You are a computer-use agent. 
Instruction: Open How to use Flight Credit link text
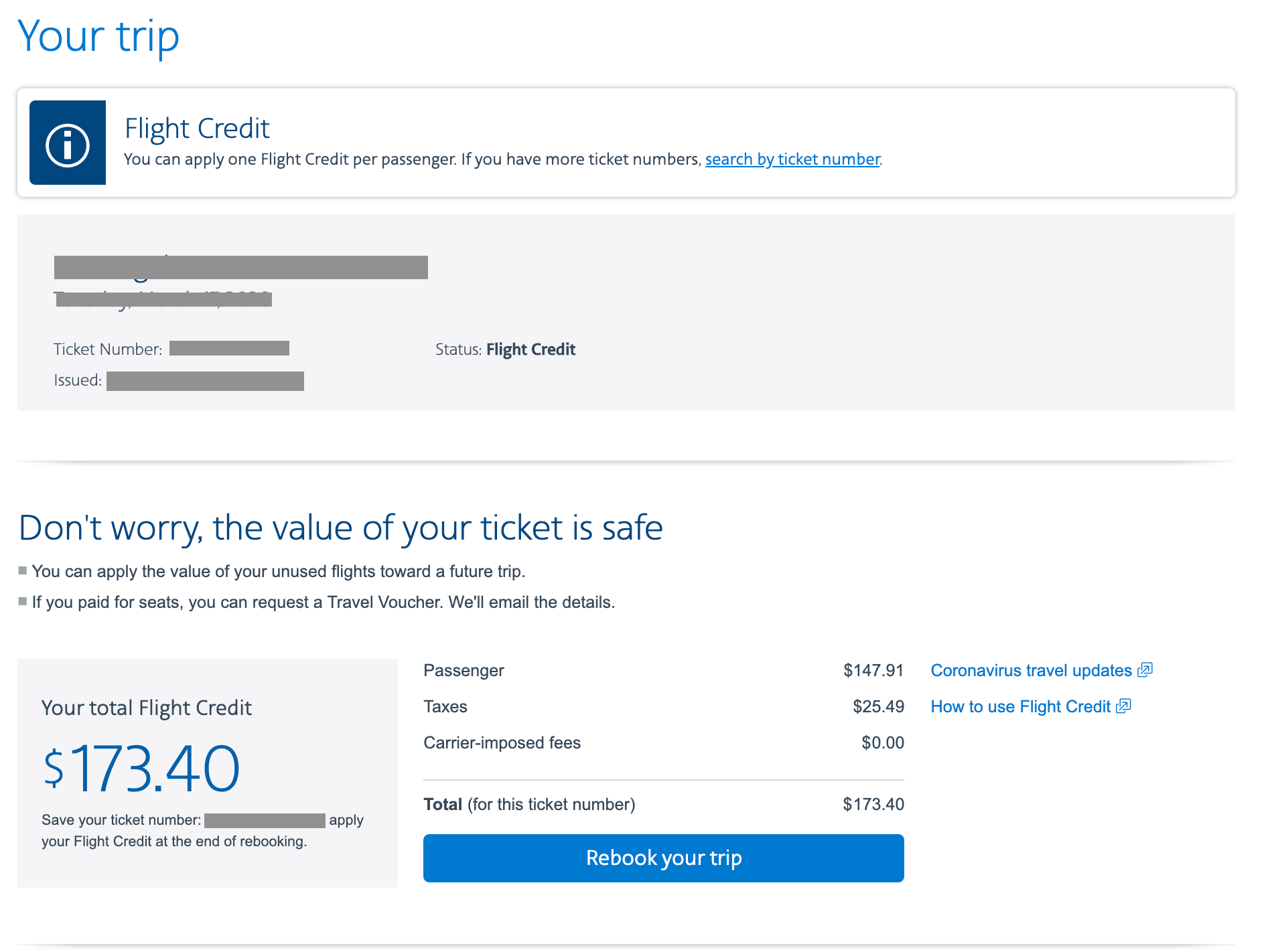[1020, 707]
